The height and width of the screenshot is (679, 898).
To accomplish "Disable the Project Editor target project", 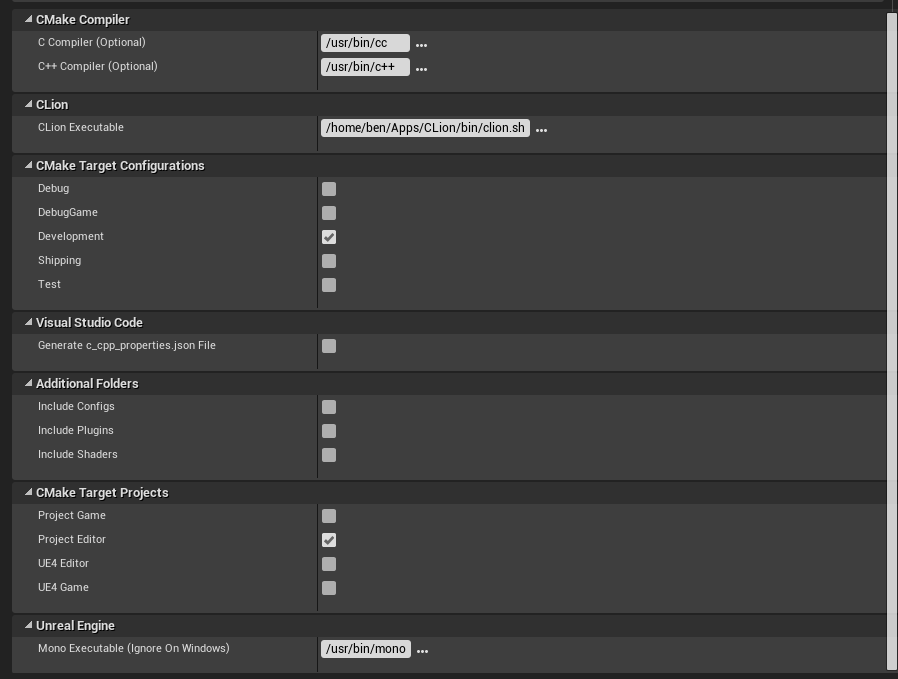I will [x=329, y=540].
